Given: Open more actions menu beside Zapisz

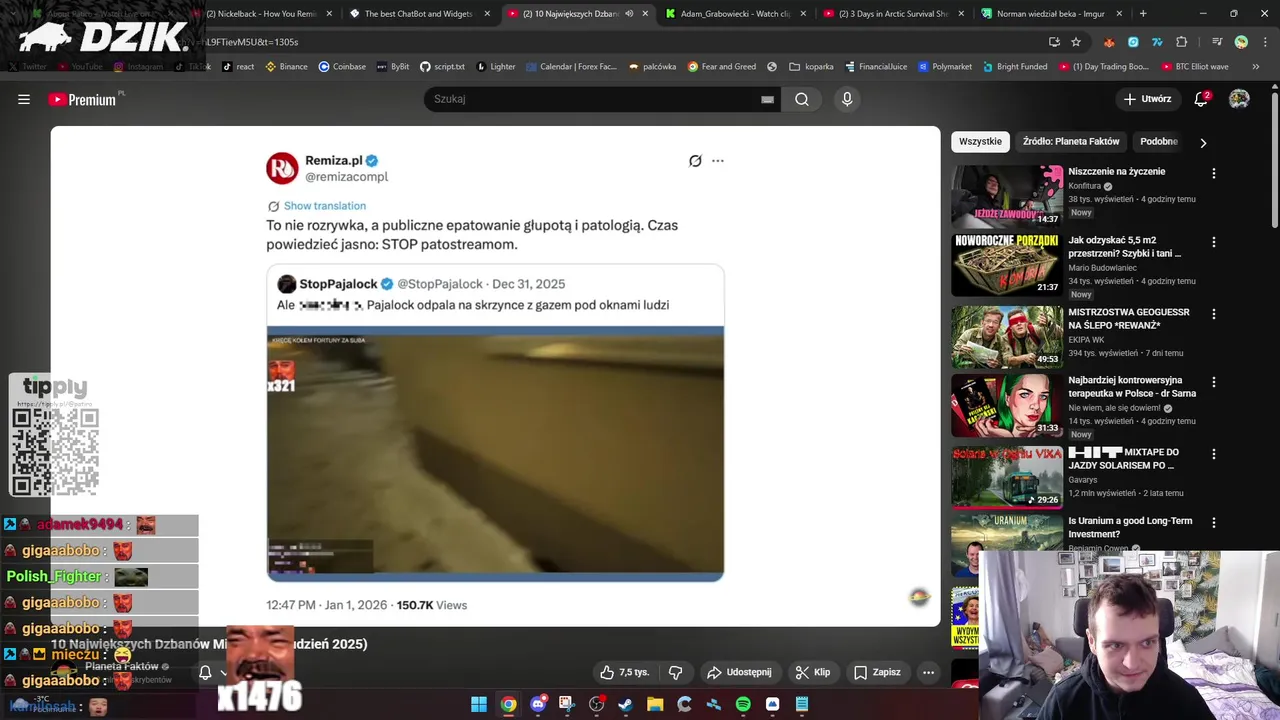Looking at the screenshot, I should 928,672.
